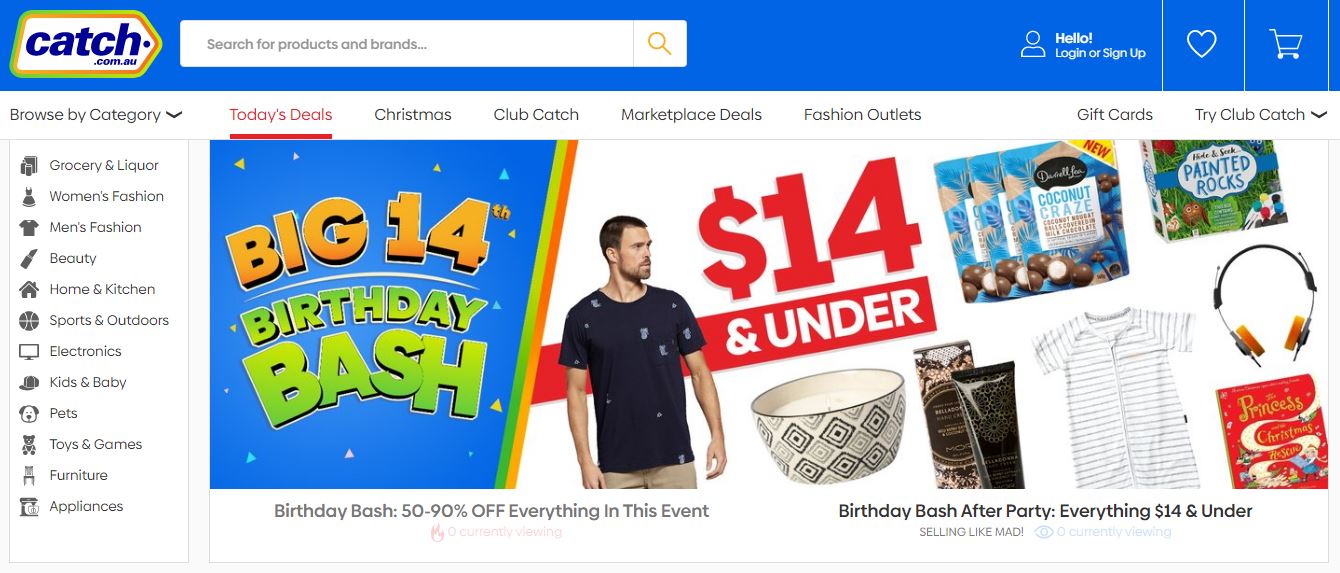Select the Pets paw-face icon

click(29, 414)
